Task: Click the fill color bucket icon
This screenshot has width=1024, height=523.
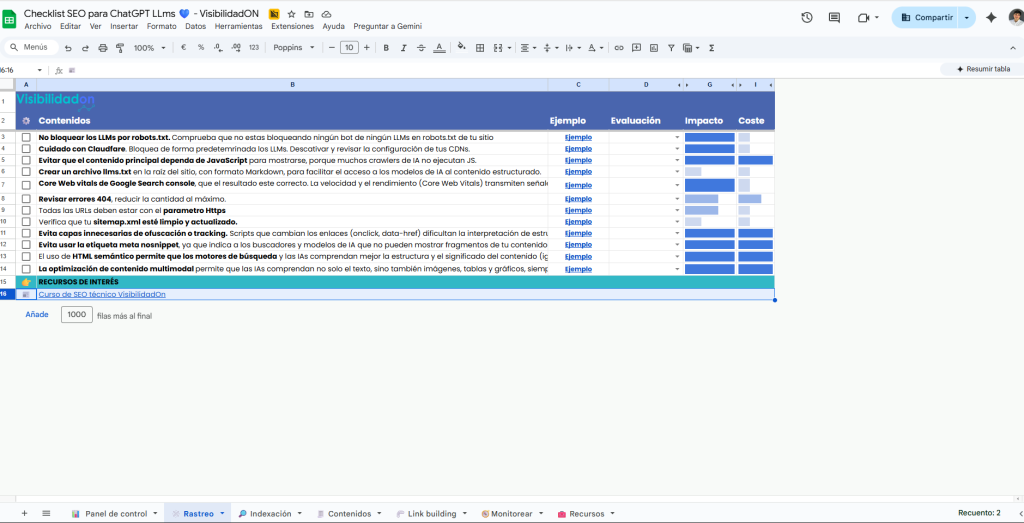Action: coord(459,47)
